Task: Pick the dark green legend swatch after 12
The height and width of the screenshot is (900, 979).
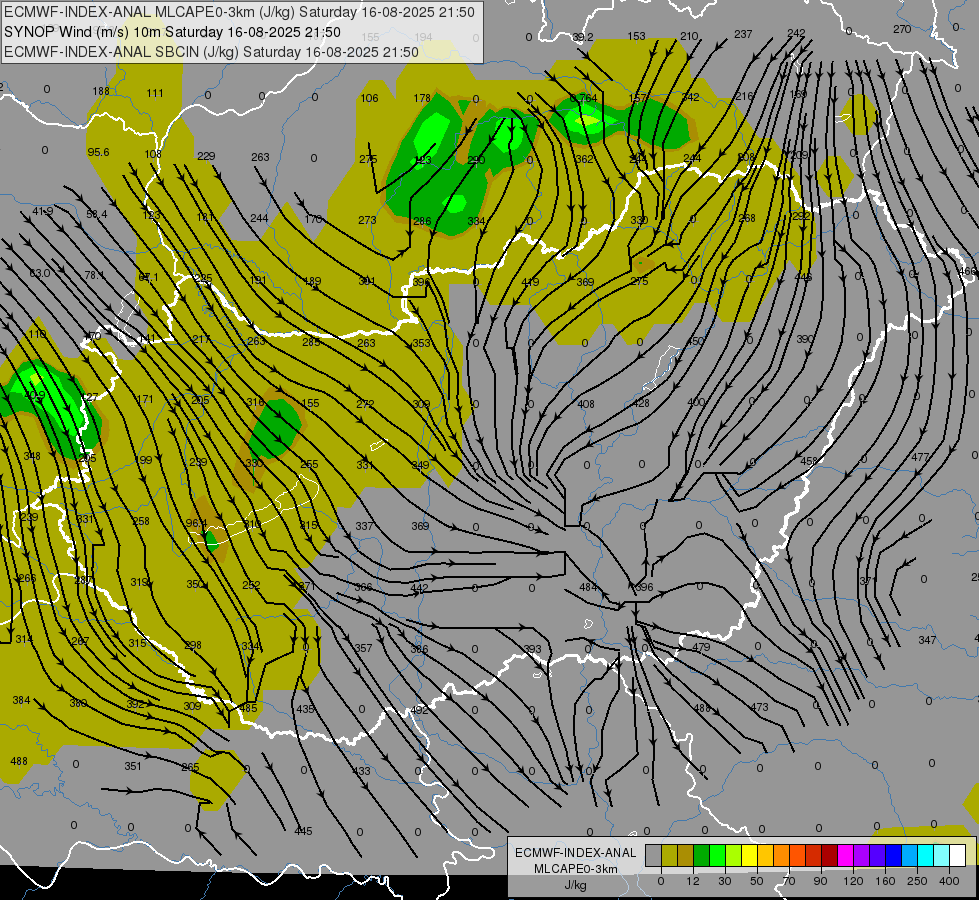Action: (x=701, y=855)
